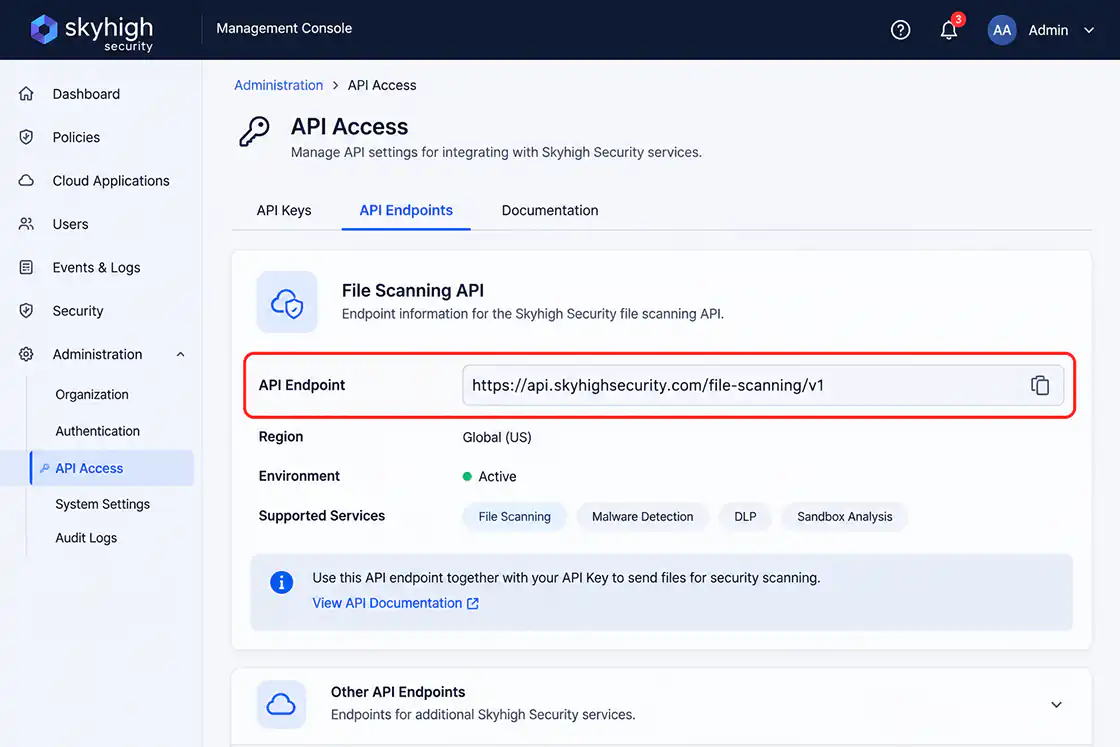Viewport: 1120px width, 747px height.
Task: Click the Events & Logs list icon
Action: pos(26,268)
